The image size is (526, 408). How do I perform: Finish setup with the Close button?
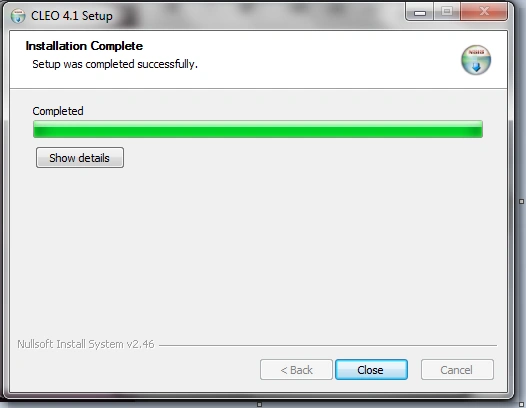pyautogui.click(x=371, y=370)
